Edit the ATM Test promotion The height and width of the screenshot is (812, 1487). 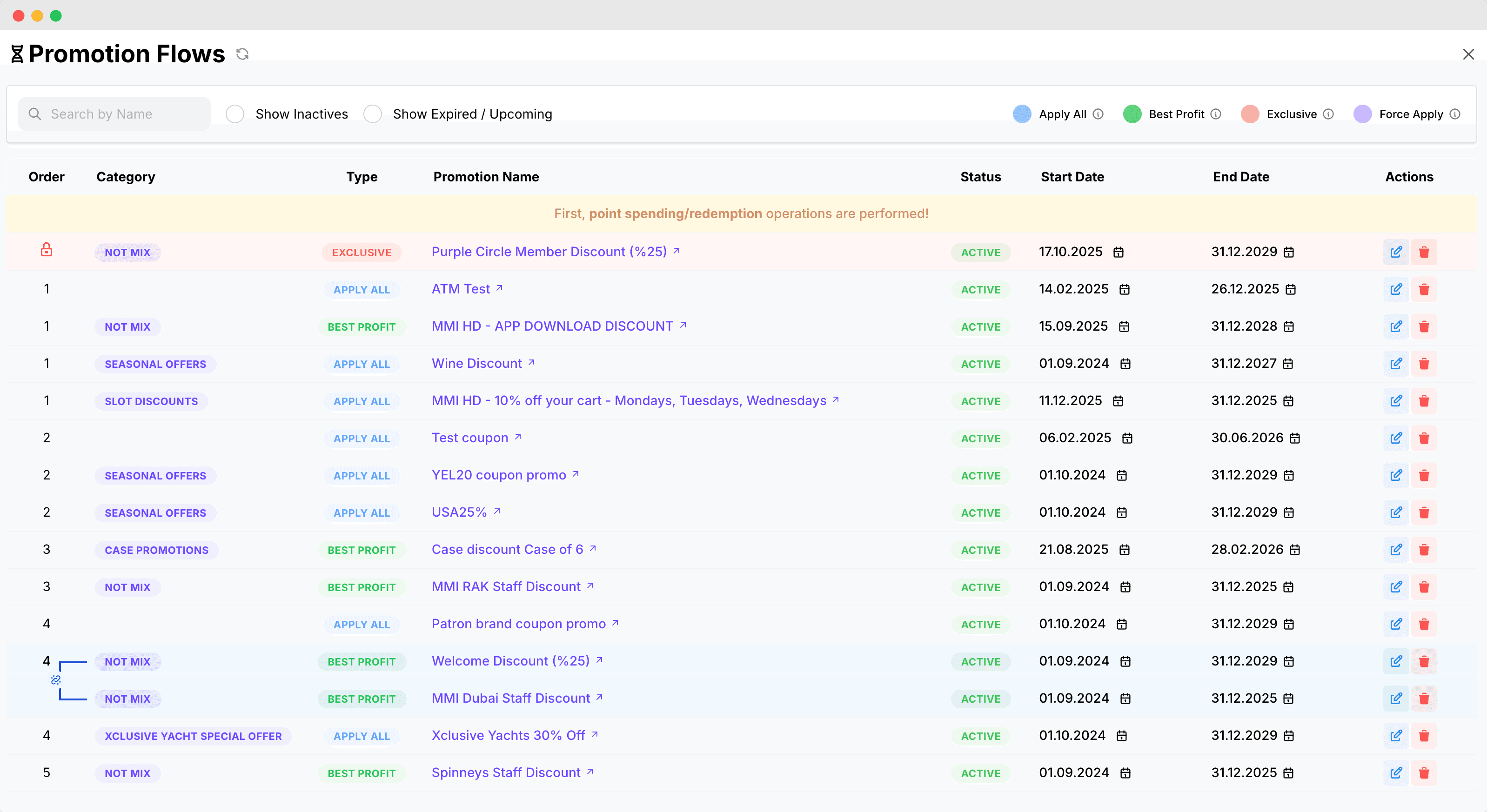(1396, 289)
